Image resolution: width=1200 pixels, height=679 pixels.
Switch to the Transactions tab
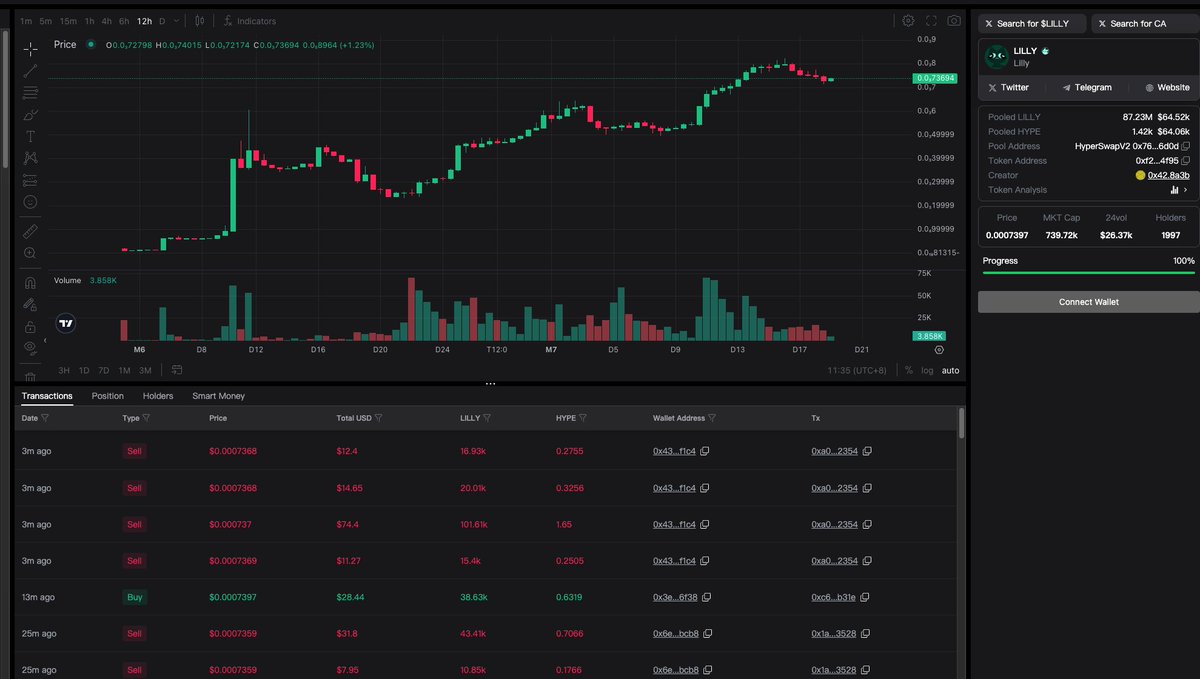[x=47, y=396]
